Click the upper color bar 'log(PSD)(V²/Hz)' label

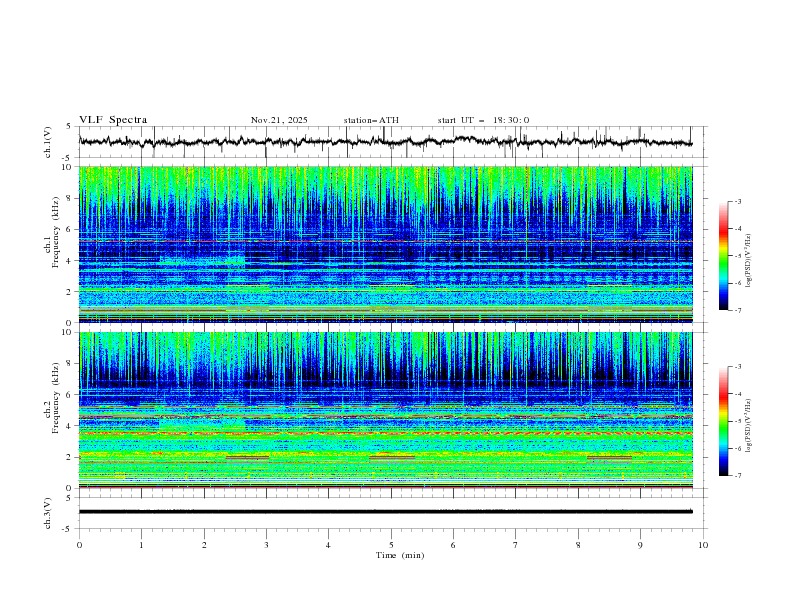click(748, 261)
